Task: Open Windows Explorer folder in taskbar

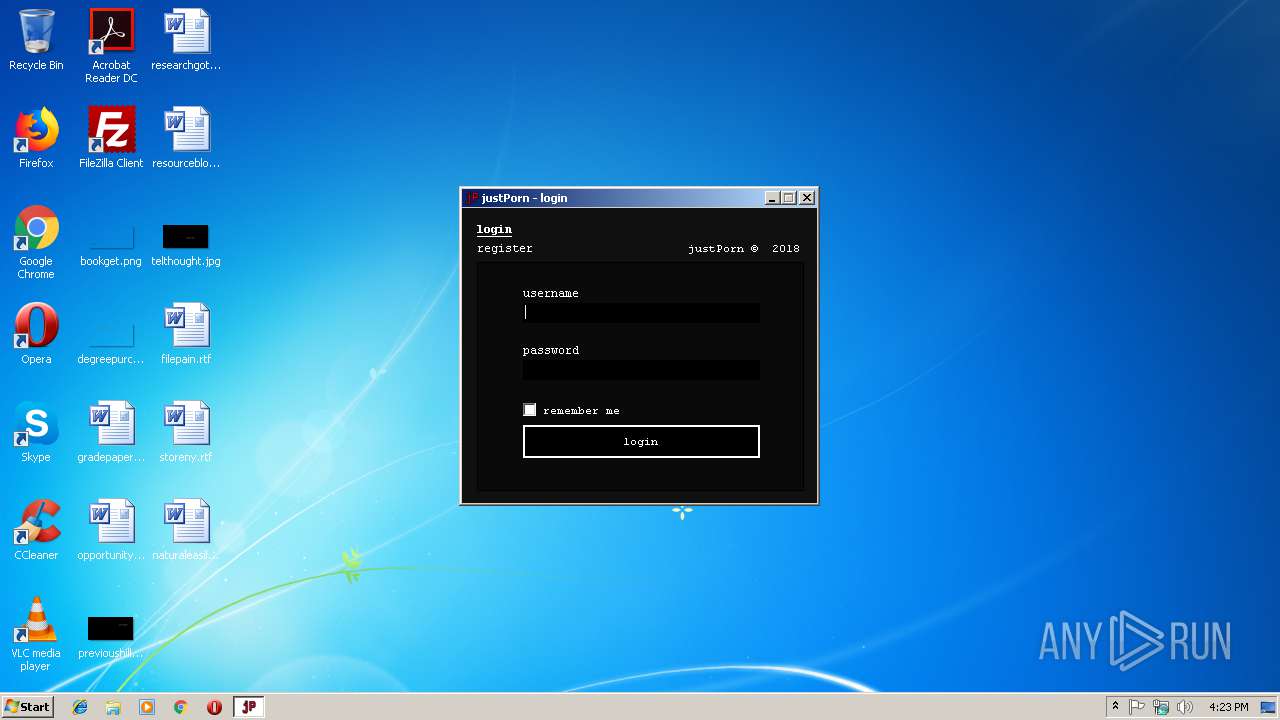Action: [113, 707]
